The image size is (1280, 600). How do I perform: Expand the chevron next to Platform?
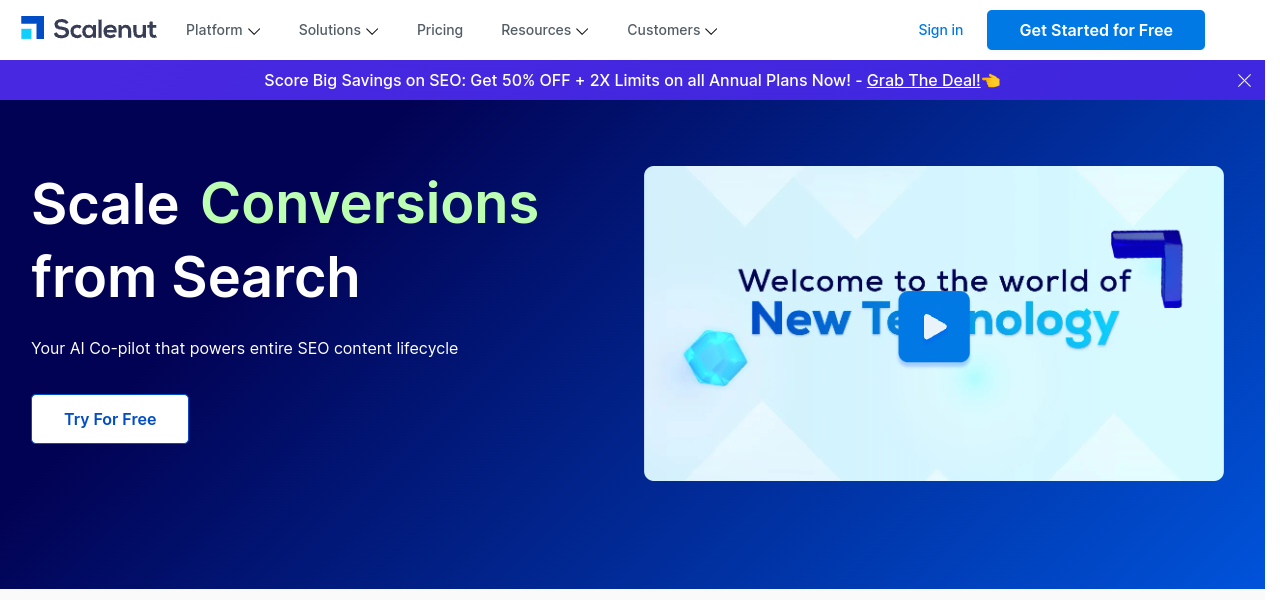click(x=254, y=31)
